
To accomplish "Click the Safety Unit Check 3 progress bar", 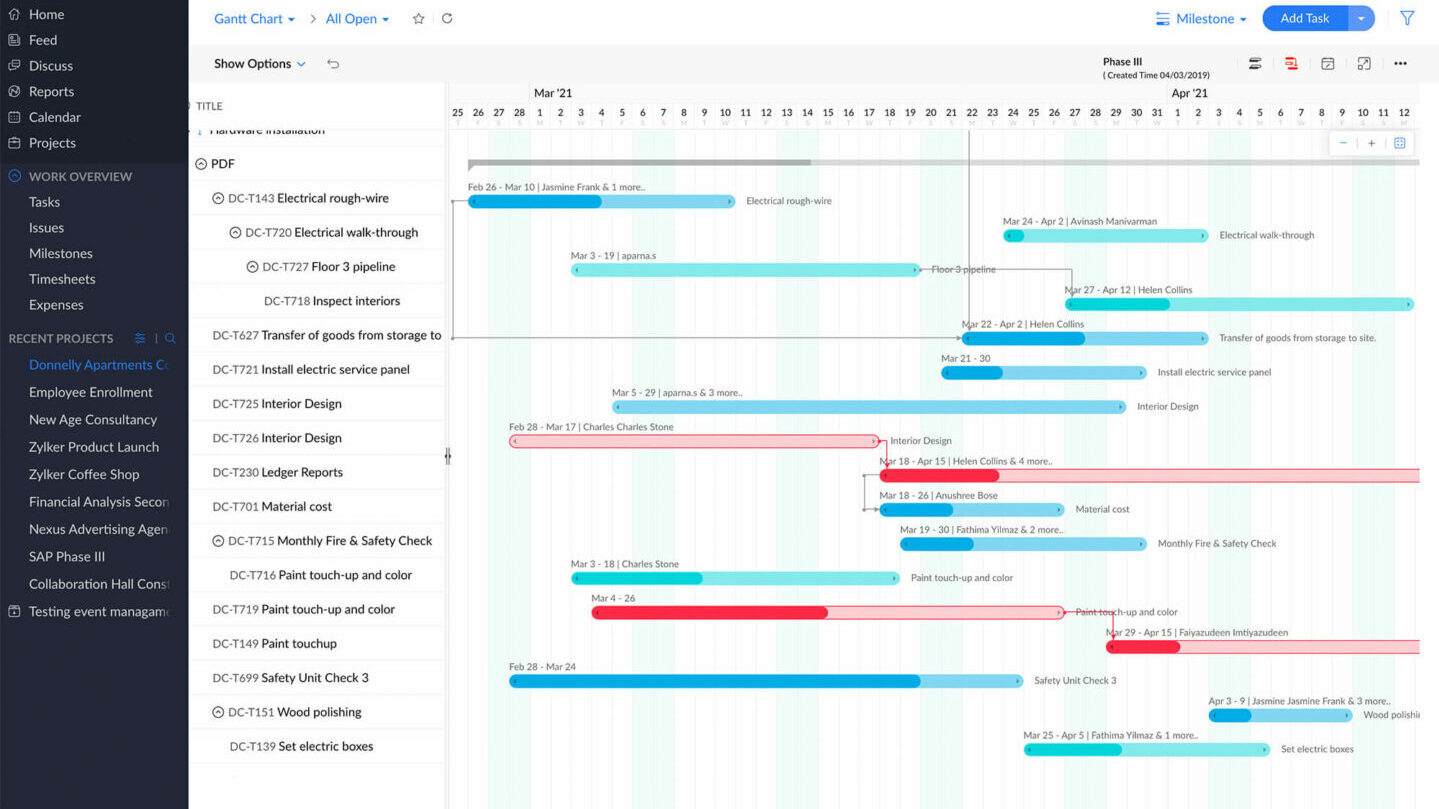I will click(x=766, y=681).
